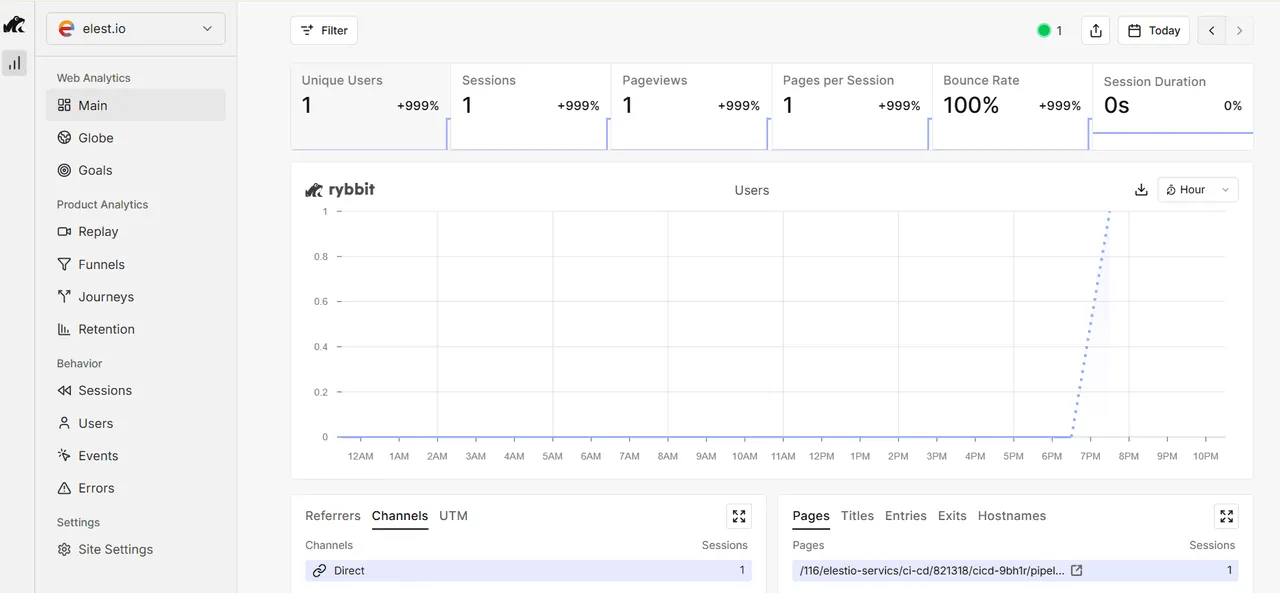Viewport: 1280px width, 593px height.
Task: Open the Replay section
Action: [x=135, y=231]
